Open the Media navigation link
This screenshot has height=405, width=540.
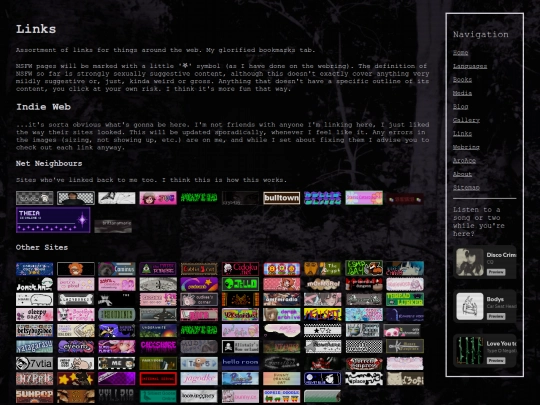(x=462, y=93)
